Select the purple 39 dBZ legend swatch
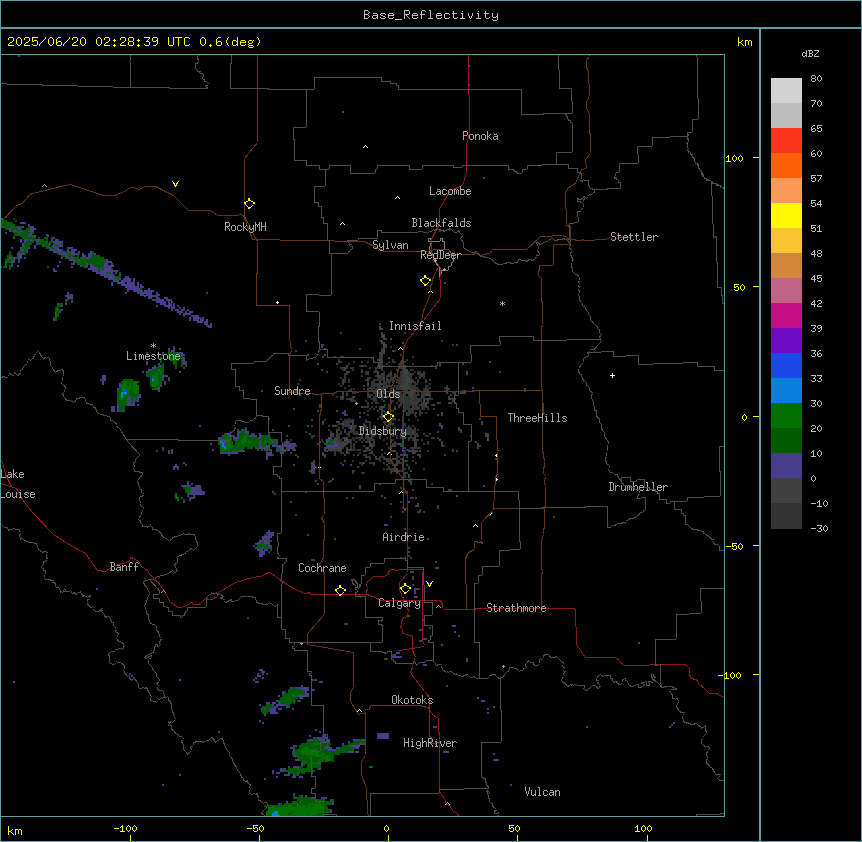This screenshot has height=842, width=862. (x=786, y=341)
